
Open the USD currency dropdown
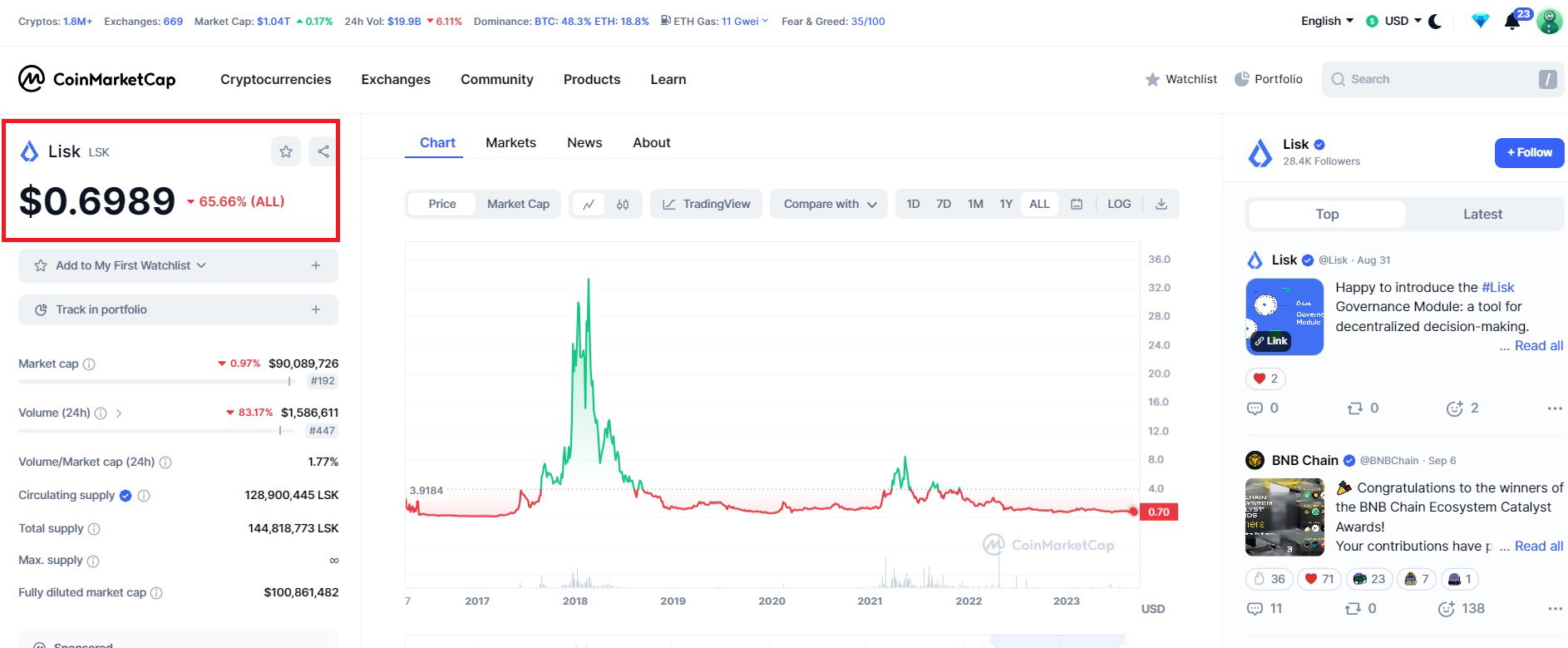pos(1393,21)
